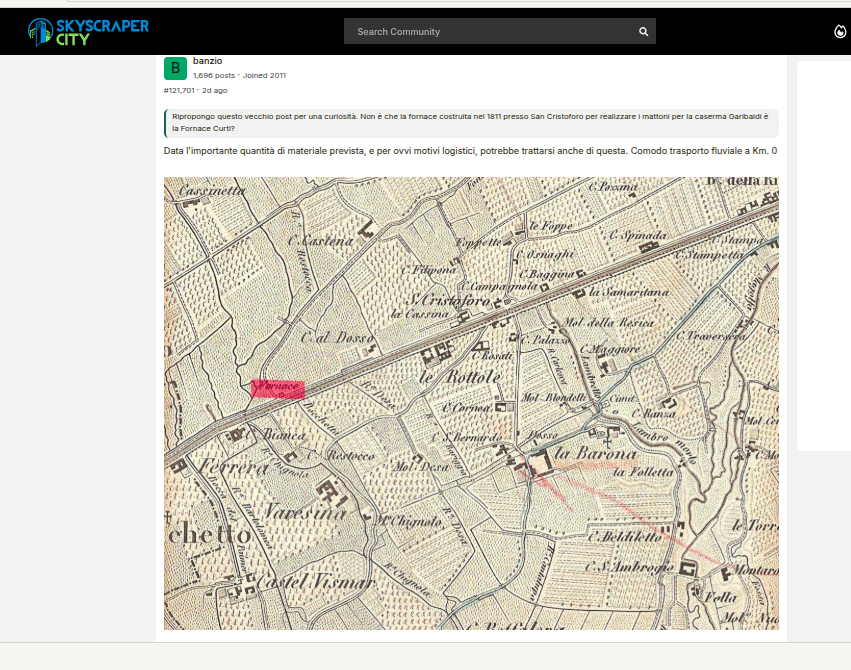Click 'Joined 2011' under username
This screenshot has height=670, width=851.
click(x=264, y=75)
